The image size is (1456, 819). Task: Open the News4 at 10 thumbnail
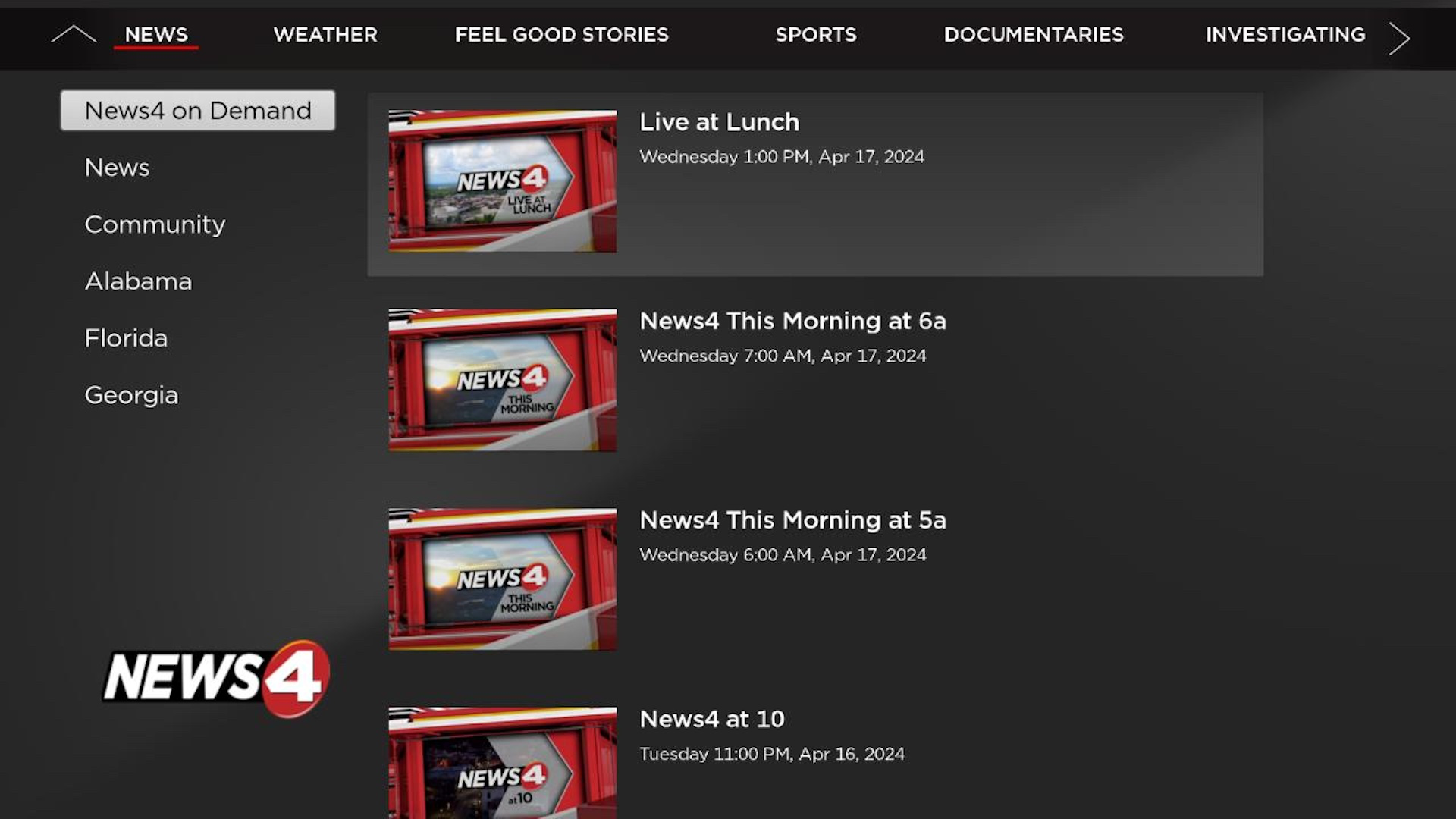pyautogui.click(x=503, y=763)
